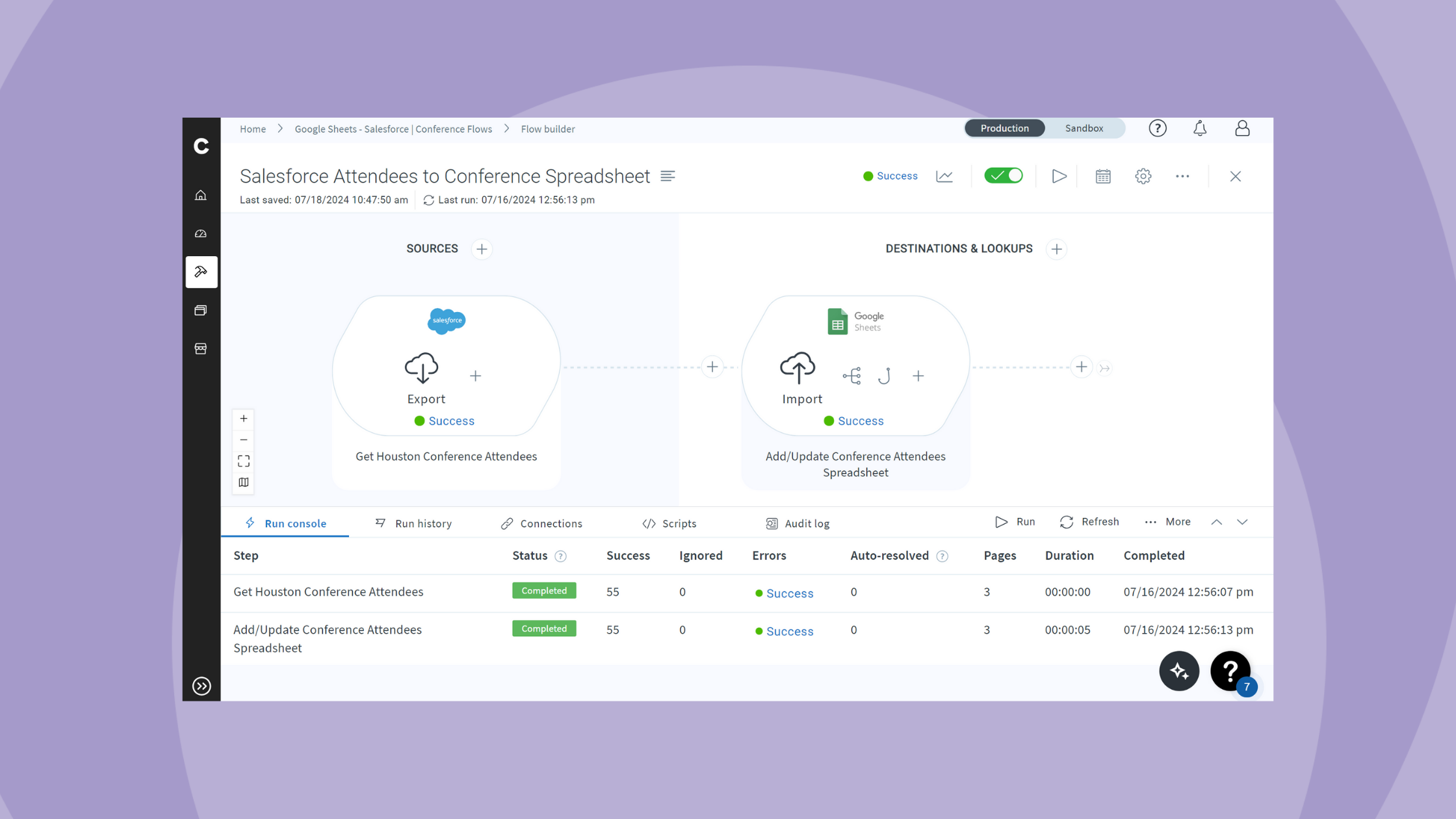
Task: Click the Salesforce Export cloud icon
Action: coord(422,368)
